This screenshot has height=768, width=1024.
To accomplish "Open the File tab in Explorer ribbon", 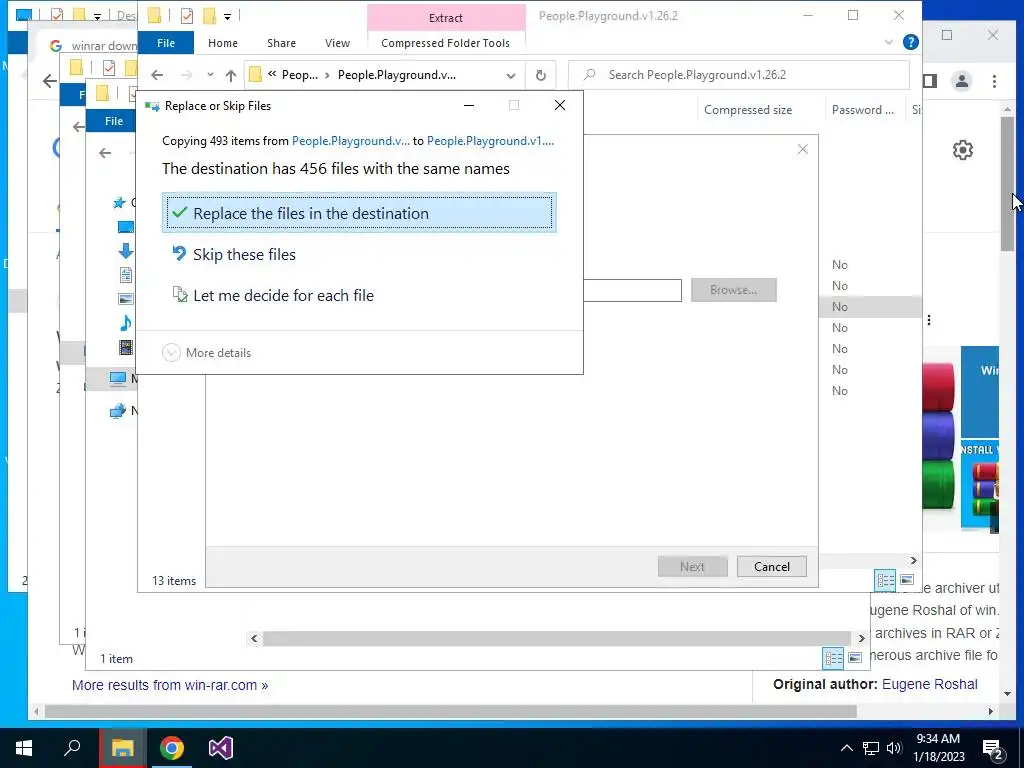I will click(x=166, y=42).
